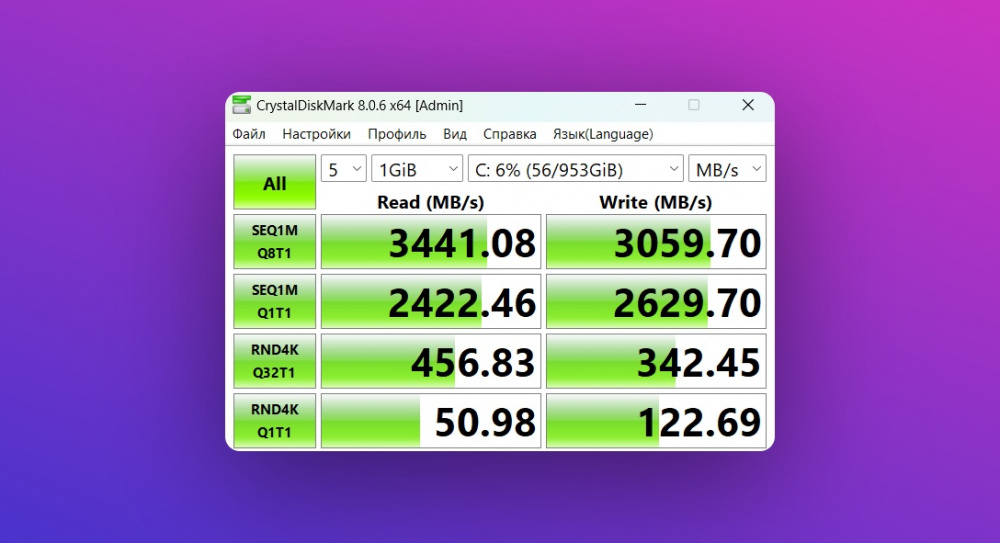Expand the 1GiB test size dropdown
The height and width of the screenshot is (543, 1000).
(x=417, y=169)
